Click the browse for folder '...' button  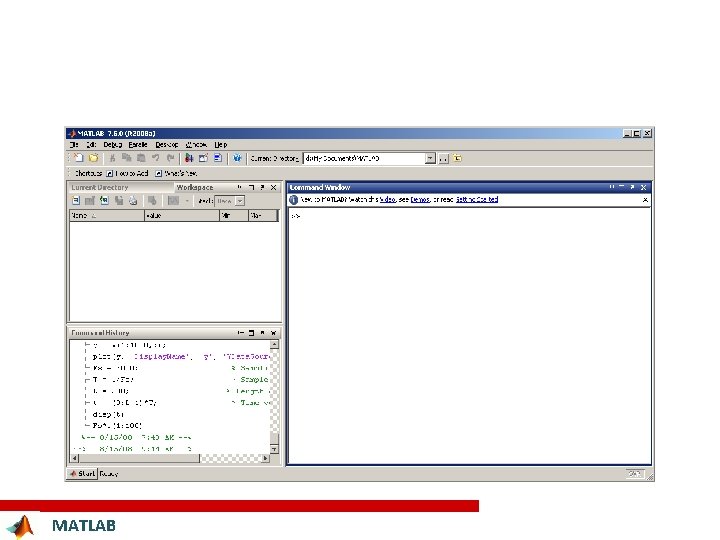pos(443,158)
